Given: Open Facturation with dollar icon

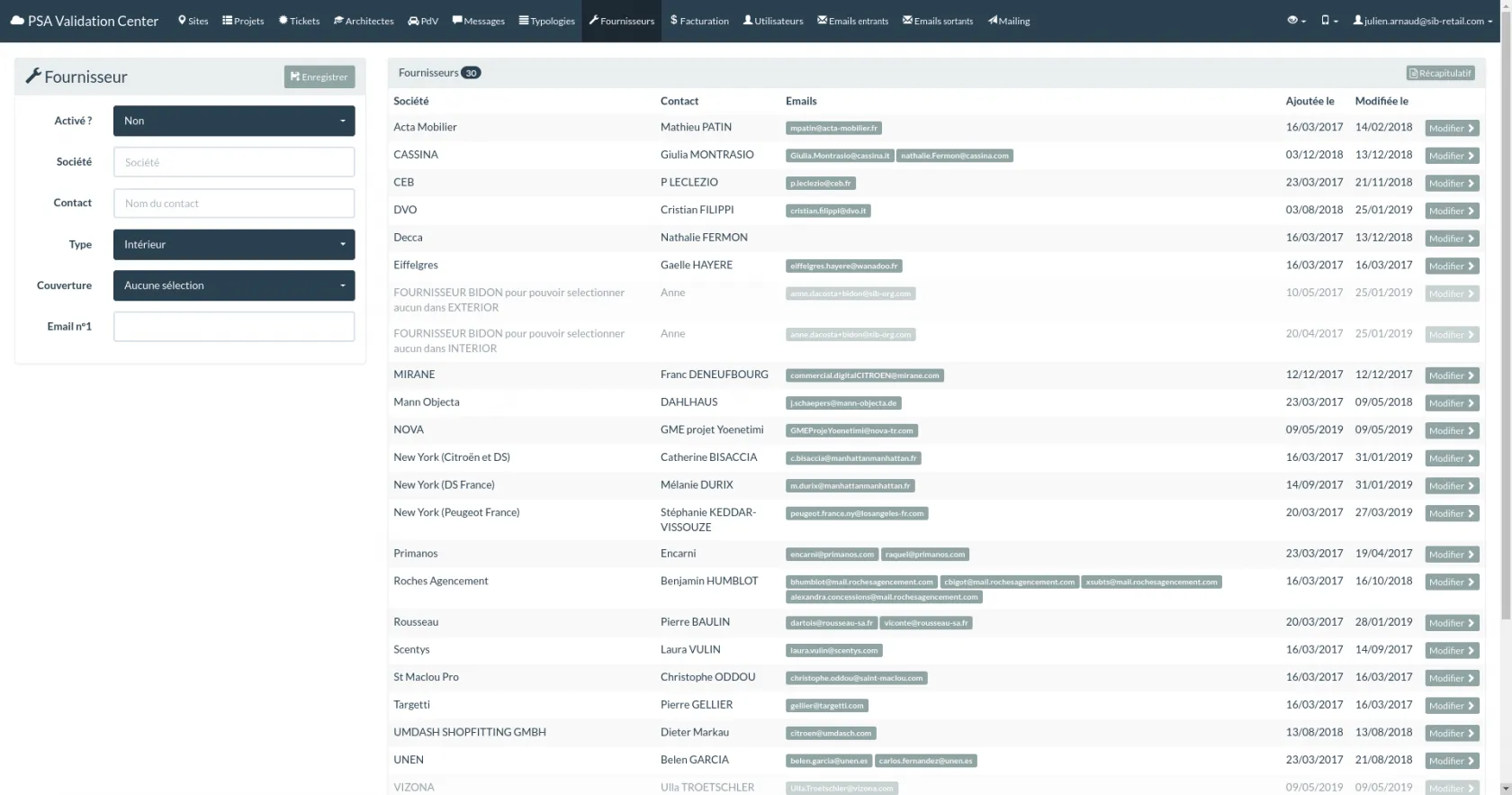Looking at the screenshot, I should (x=699, y=21).
